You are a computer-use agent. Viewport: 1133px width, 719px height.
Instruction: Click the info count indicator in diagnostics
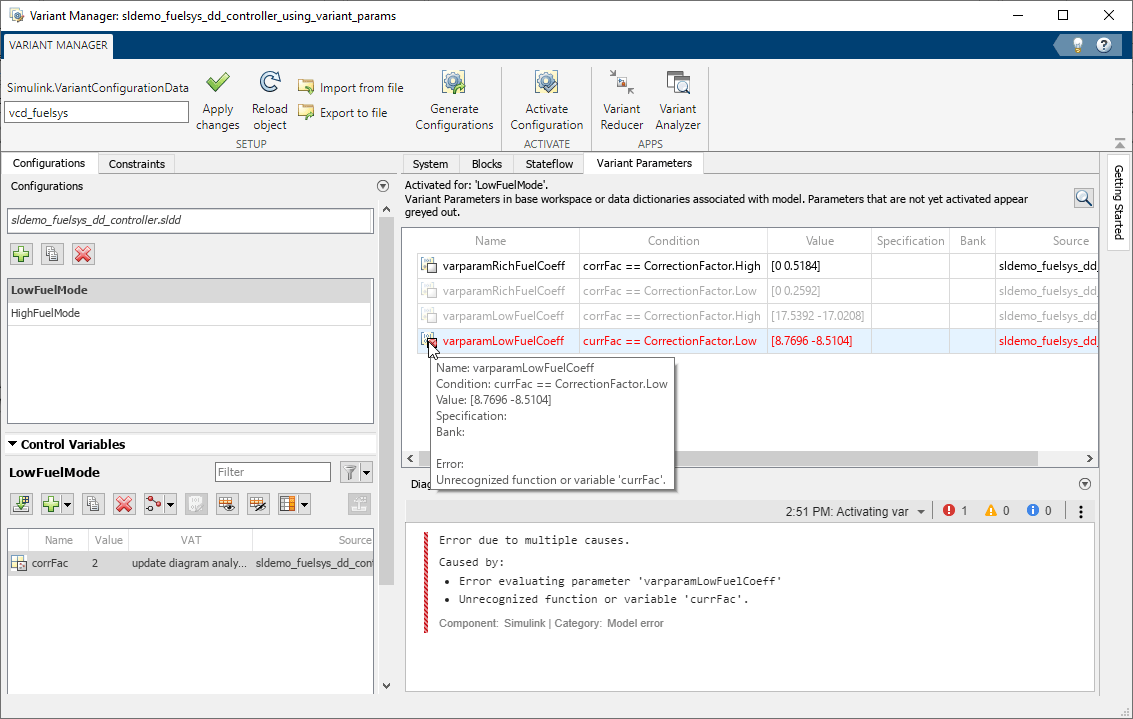(1039, 511)
